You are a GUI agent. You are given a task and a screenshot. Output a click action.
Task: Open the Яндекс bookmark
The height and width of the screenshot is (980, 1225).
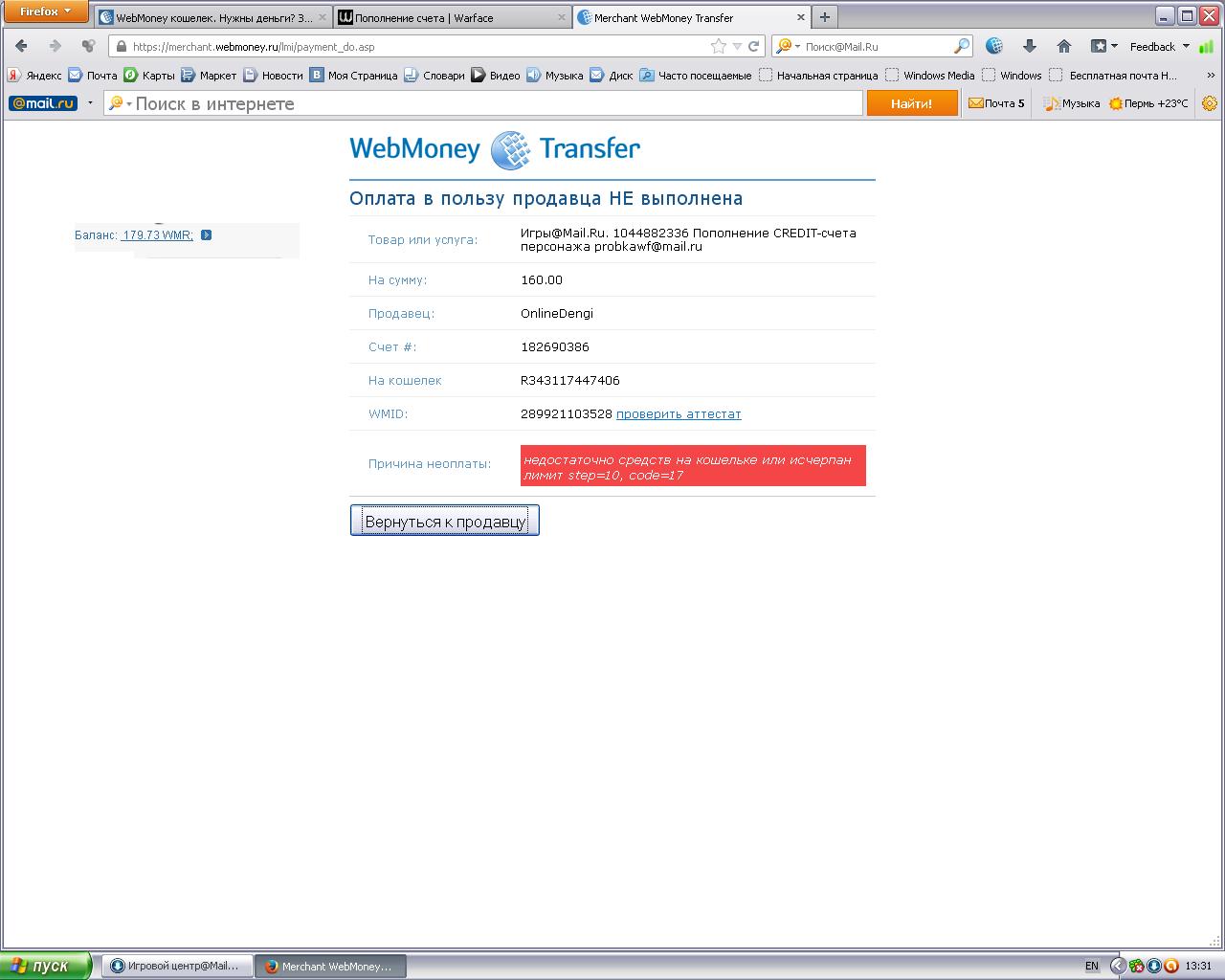pyautogui.click(x=35, y=75)
